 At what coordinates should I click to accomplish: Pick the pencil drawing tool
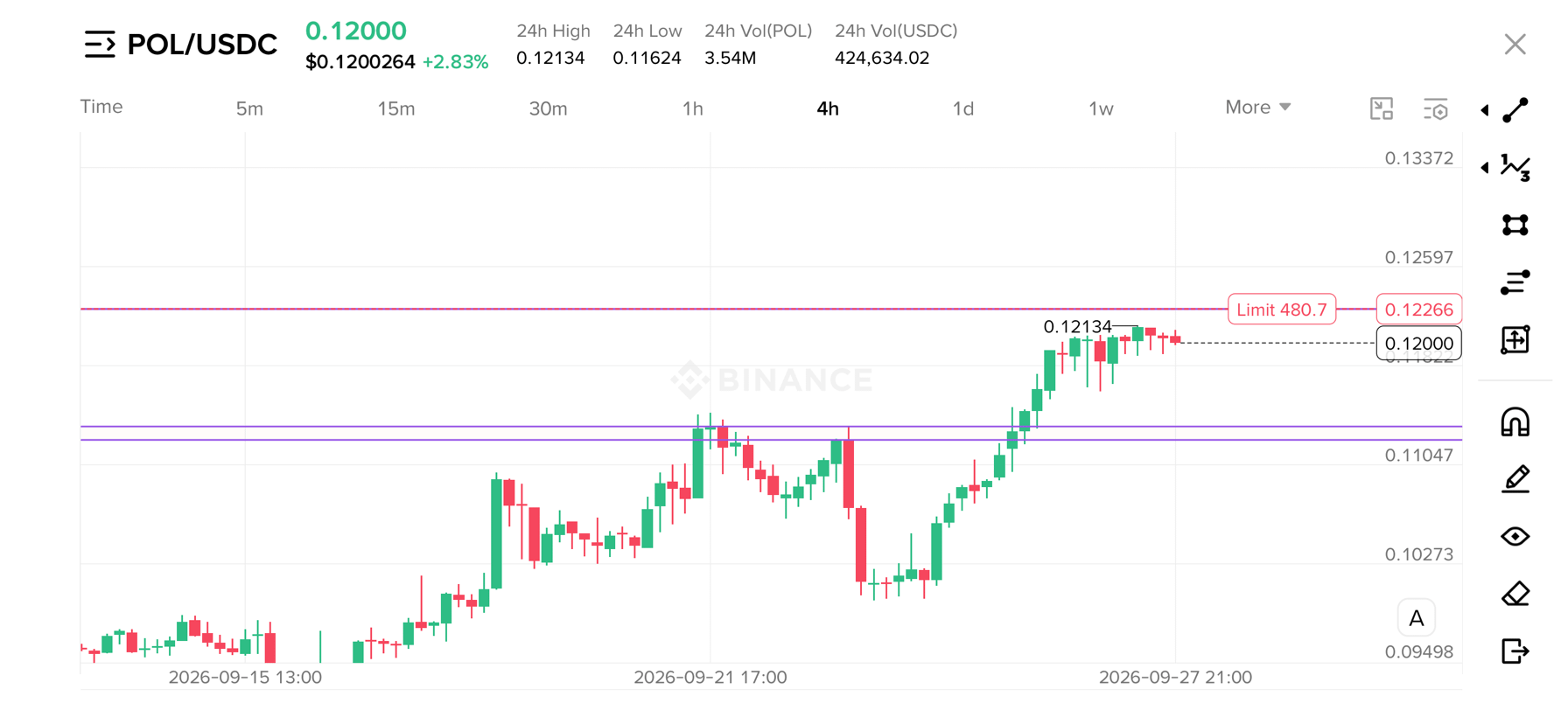click(1515, 479)
